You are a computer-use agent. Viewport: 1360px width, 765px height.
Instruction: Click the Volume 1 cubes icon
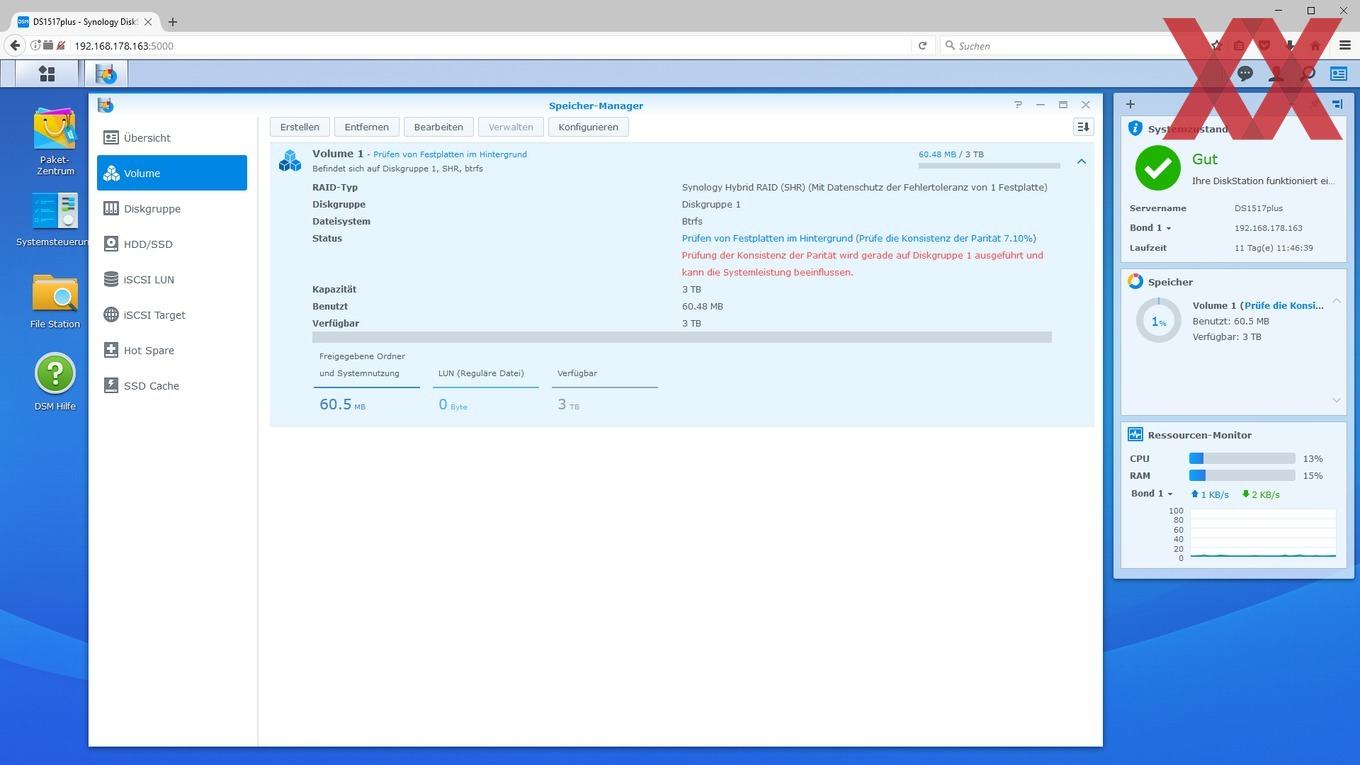[290, 160]
